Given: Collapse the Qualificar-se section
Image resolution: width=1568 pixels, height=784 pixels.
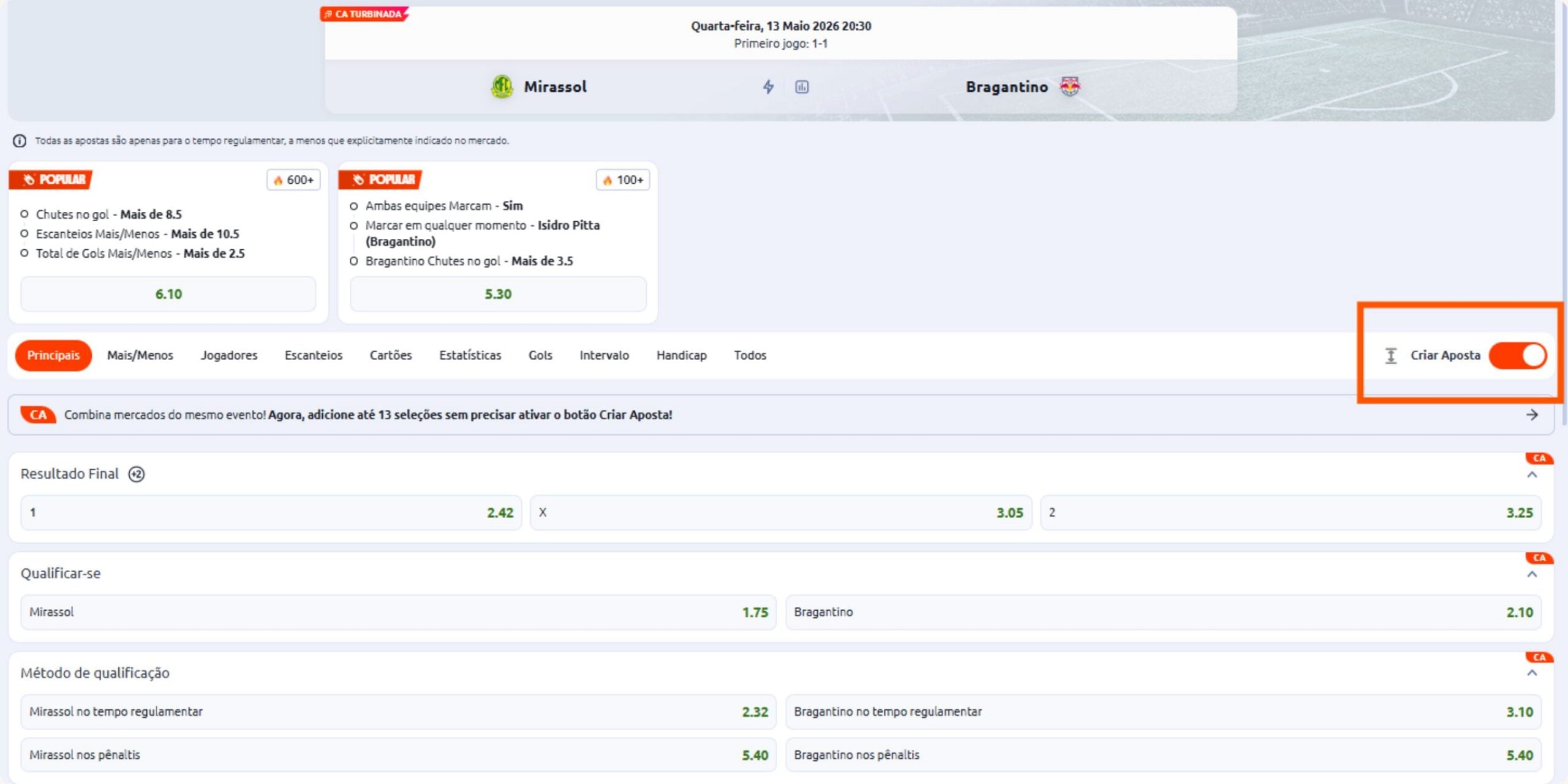Looking at the screenshot, I should 1532,575.
